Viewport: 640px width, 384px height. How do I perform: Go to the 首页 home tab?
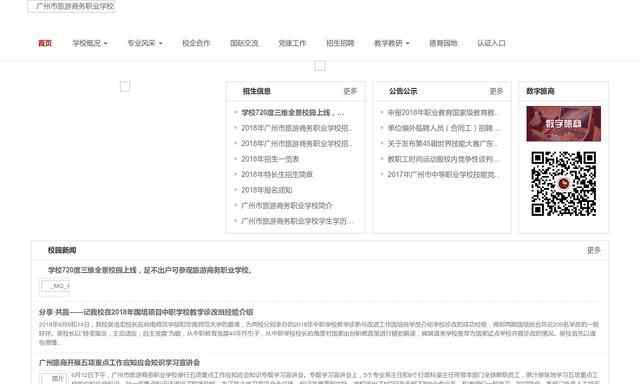[x=45, y=43]
